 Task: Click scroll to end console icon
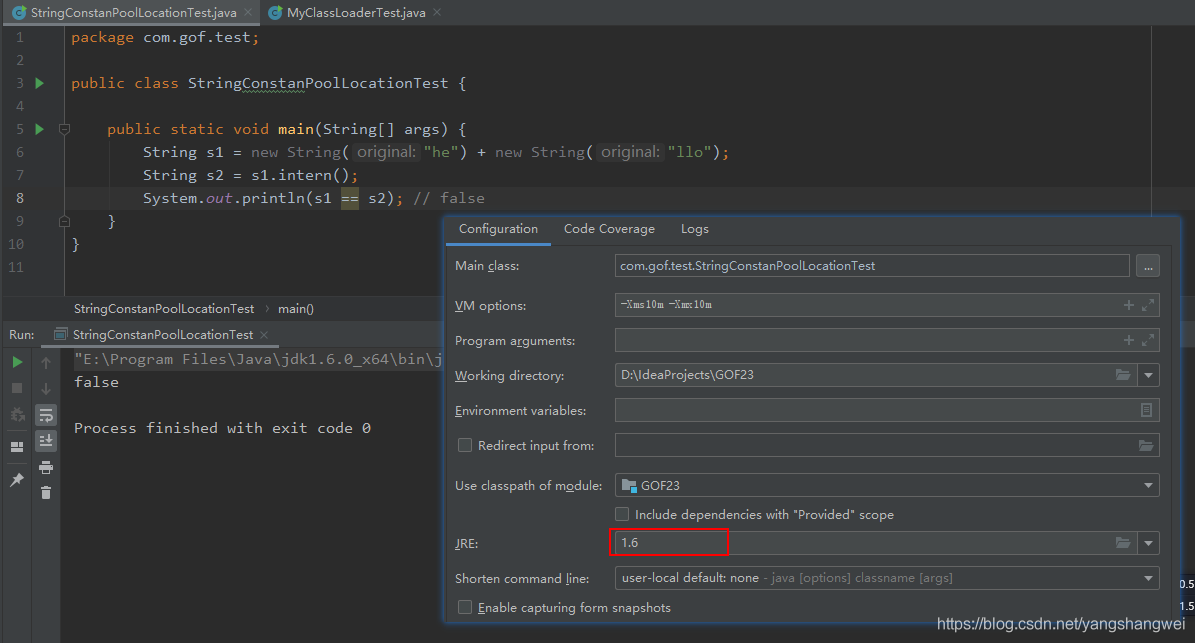coord(46,441)
